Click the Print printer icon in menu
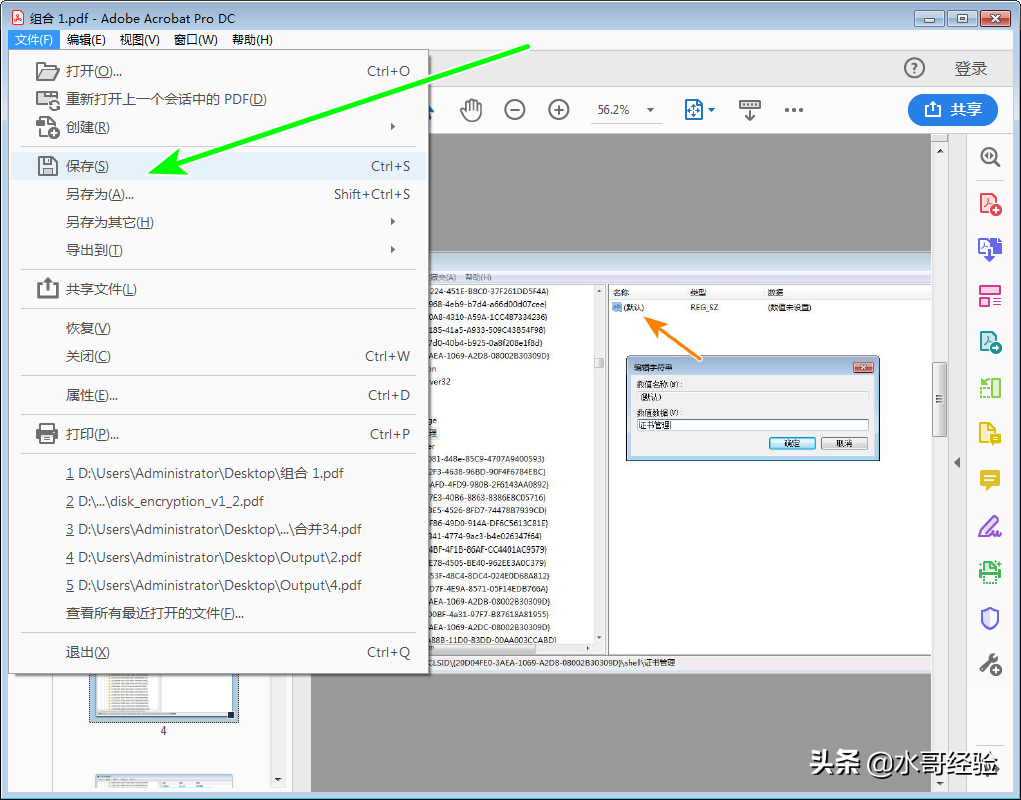The width and height of the screenshot is (1021, 800). 47,434
